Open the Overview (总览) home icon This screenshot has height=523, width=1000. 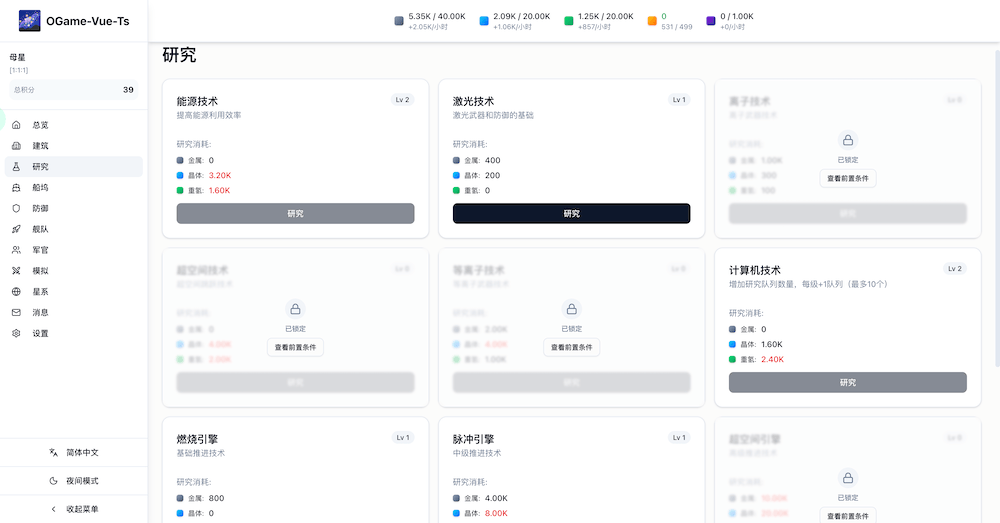pyautogui.click(x=16, y=125)
